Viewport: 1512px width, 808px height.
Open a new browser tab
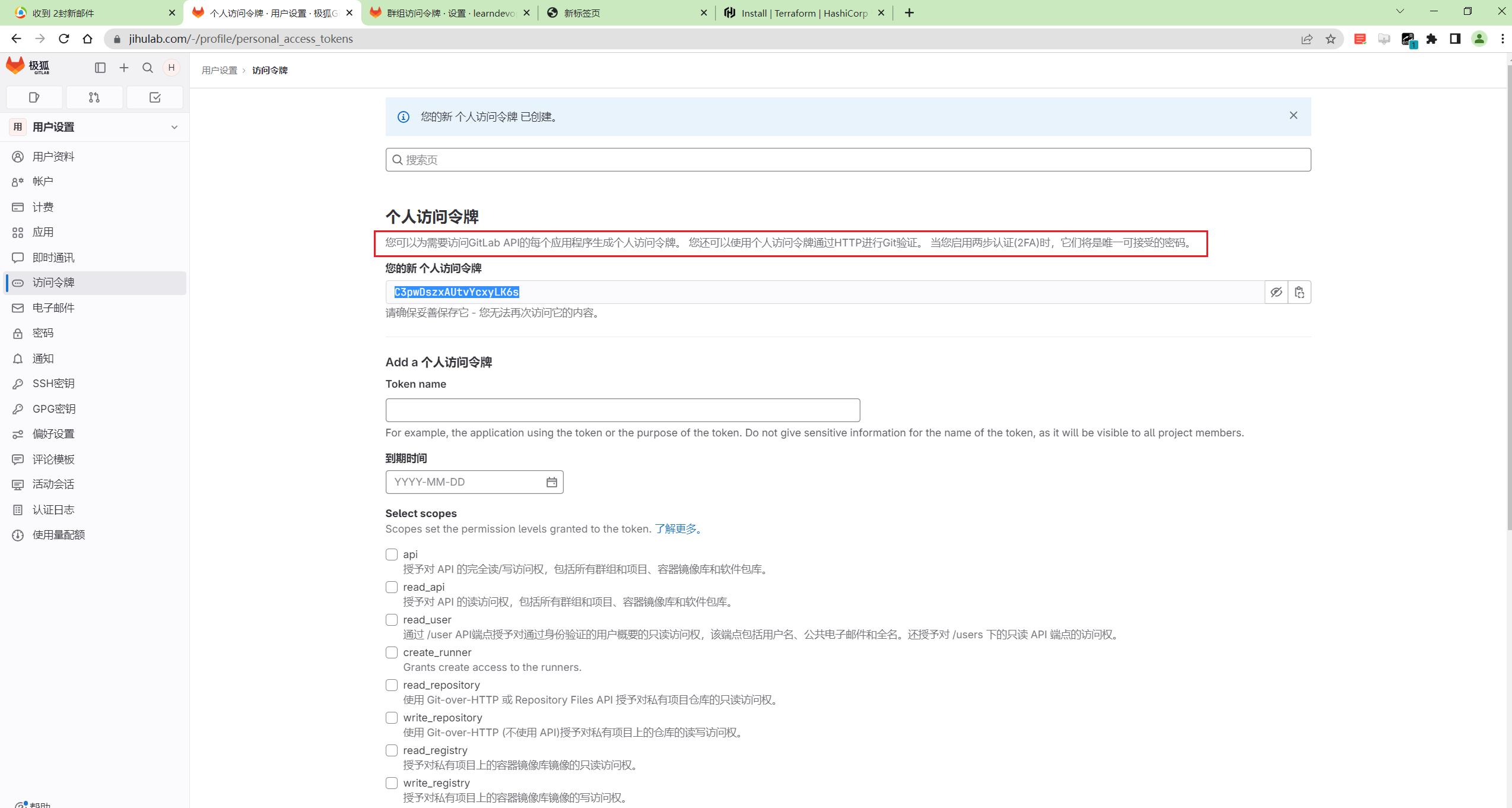(x=909, y=12)
